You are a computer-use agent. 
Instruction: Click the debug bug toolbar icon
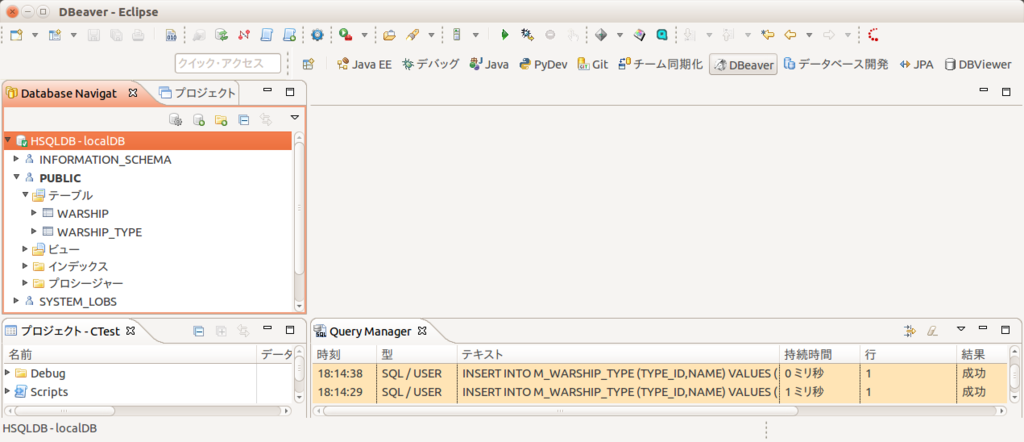pos(527,35)
